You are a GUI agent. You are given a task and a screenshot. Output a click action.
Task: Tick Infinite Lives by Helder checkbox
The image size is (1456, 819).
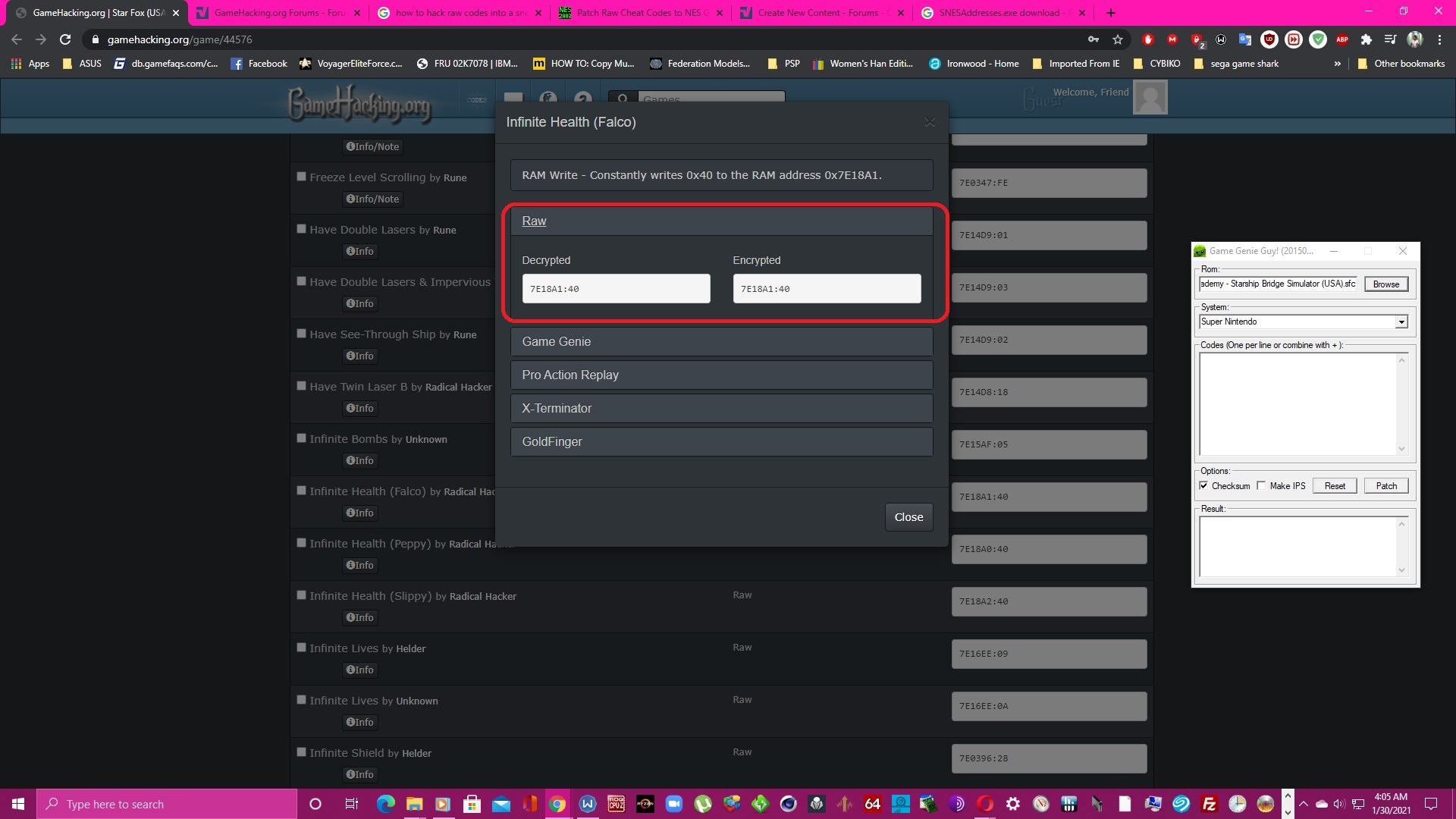point(301,648)
